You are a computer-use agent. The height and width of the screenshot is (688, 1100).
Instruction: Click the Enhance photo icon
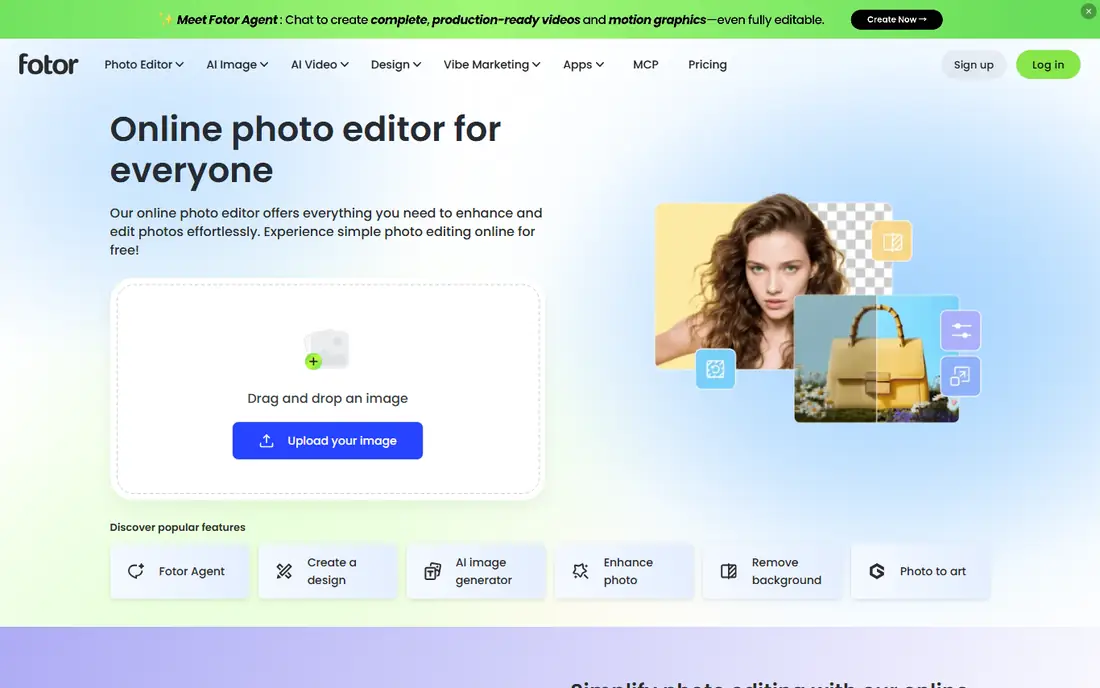581,572
